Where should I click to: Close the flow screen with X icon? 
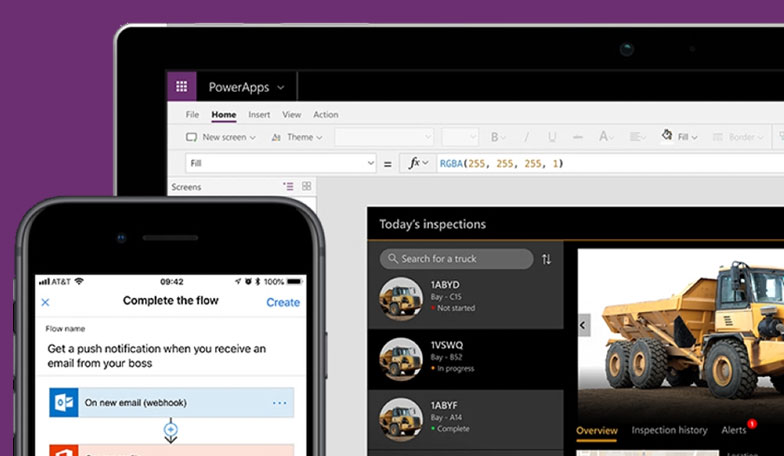45,302
